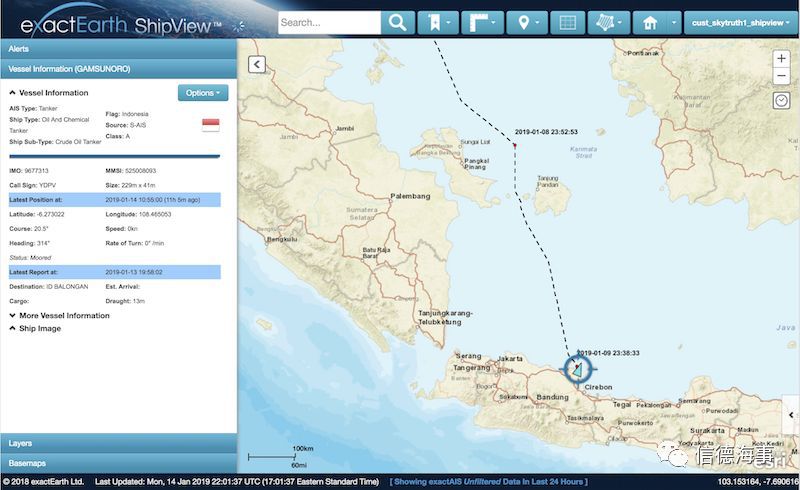This screenshot has width=800, height=490.
Task: Open the Alerts panel
Action: click(119, 49)
